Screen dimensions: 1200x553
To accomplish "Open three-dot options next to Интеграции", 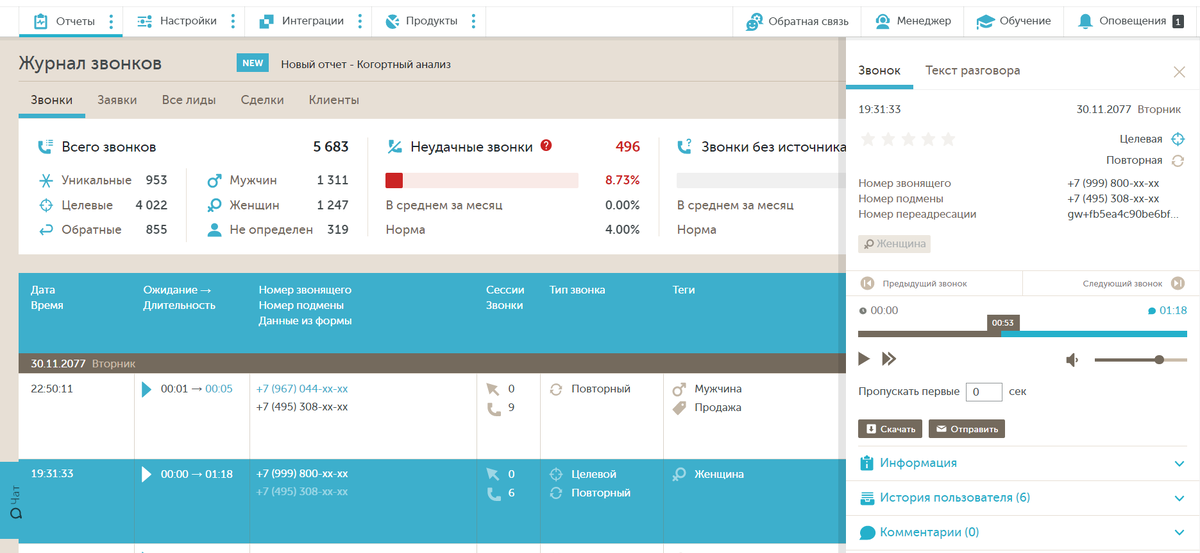I will [359, 21].
